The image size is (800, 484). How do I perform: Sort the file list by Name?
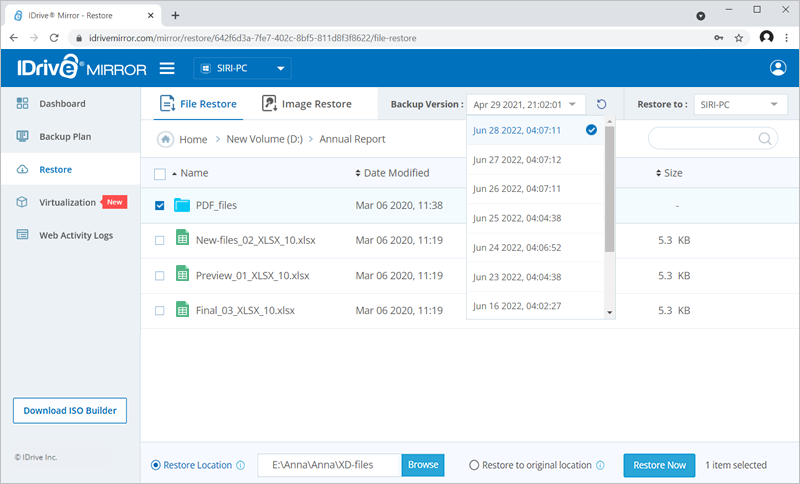190,173
